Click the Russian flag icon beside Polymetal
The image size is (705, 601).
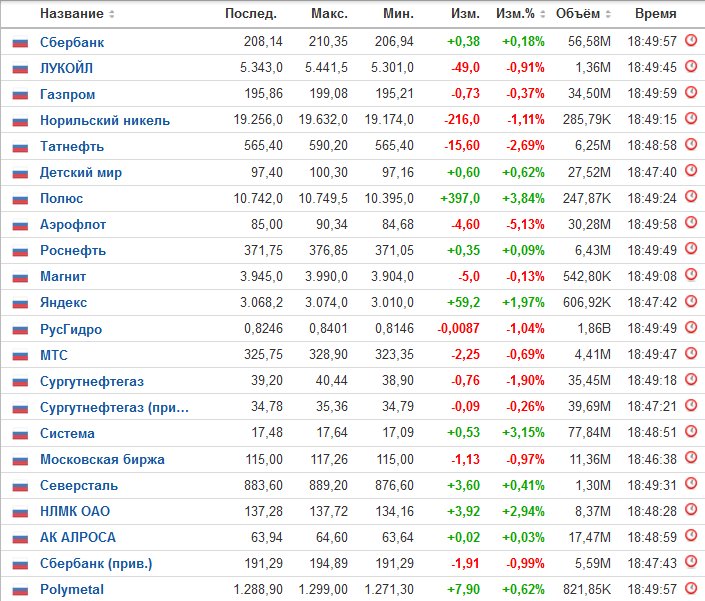click(x=20, y=591)
